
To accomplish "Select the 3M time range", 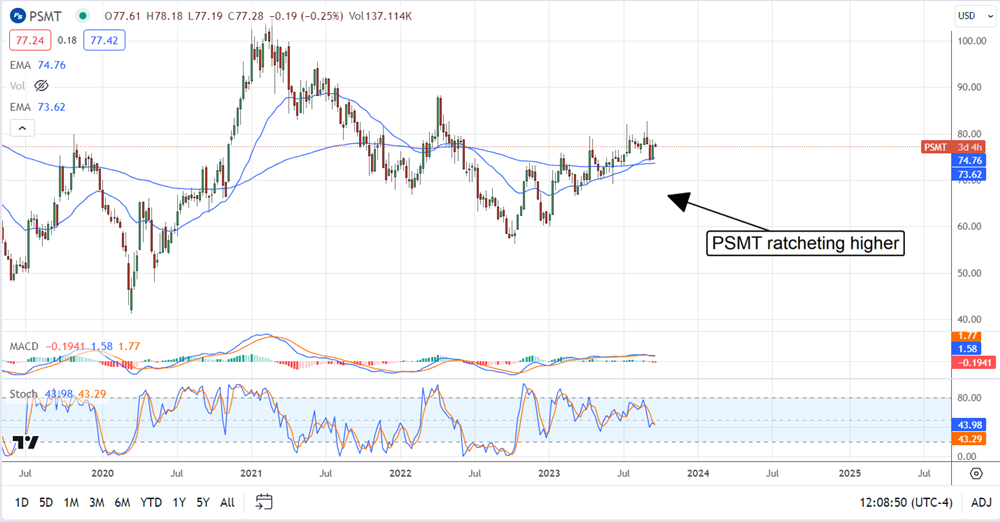I will [97, 503].
